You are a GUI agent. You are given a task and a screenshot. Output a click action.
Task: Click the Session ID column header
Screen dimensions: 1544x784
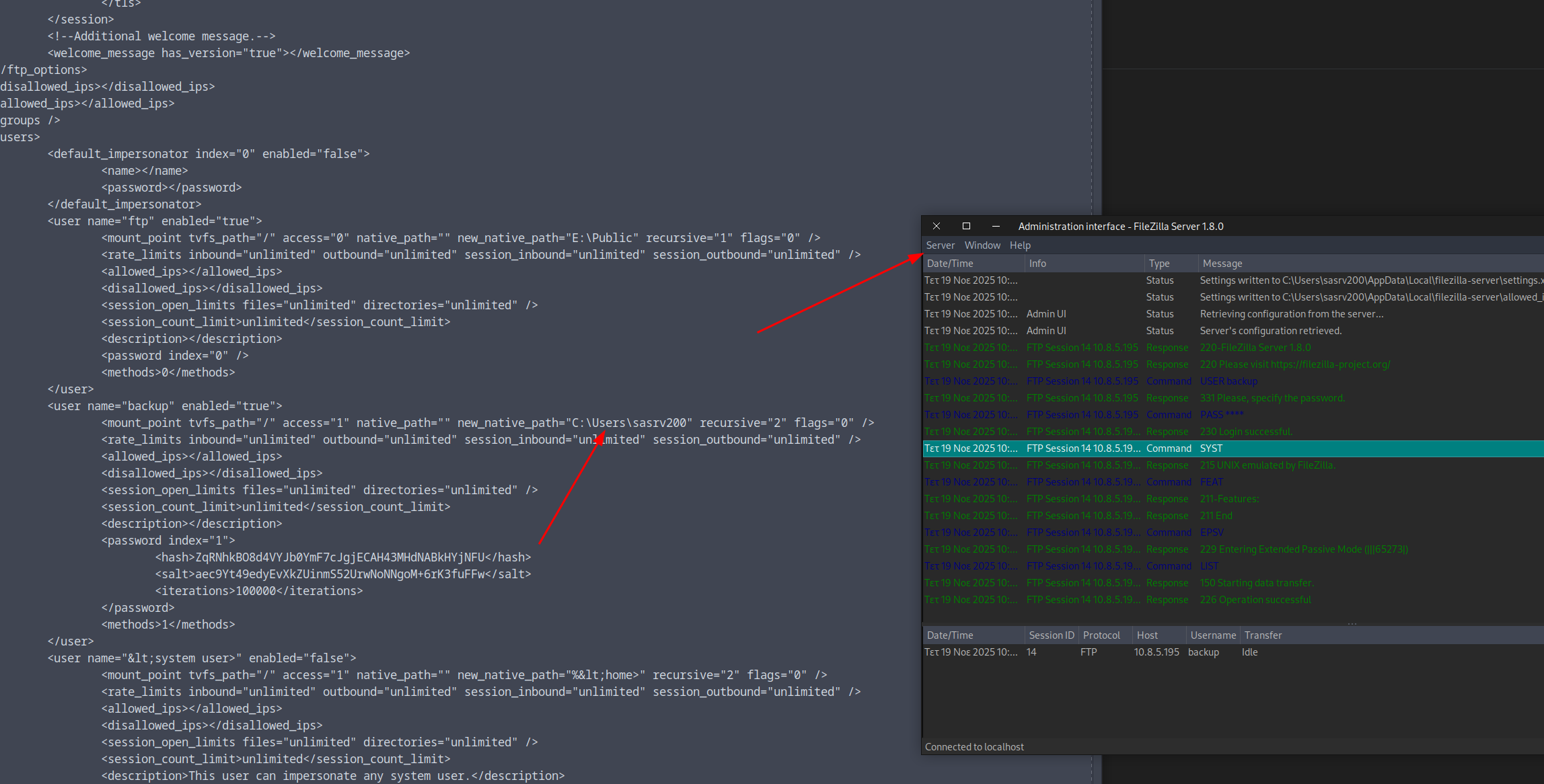(x=1051, y=634)
